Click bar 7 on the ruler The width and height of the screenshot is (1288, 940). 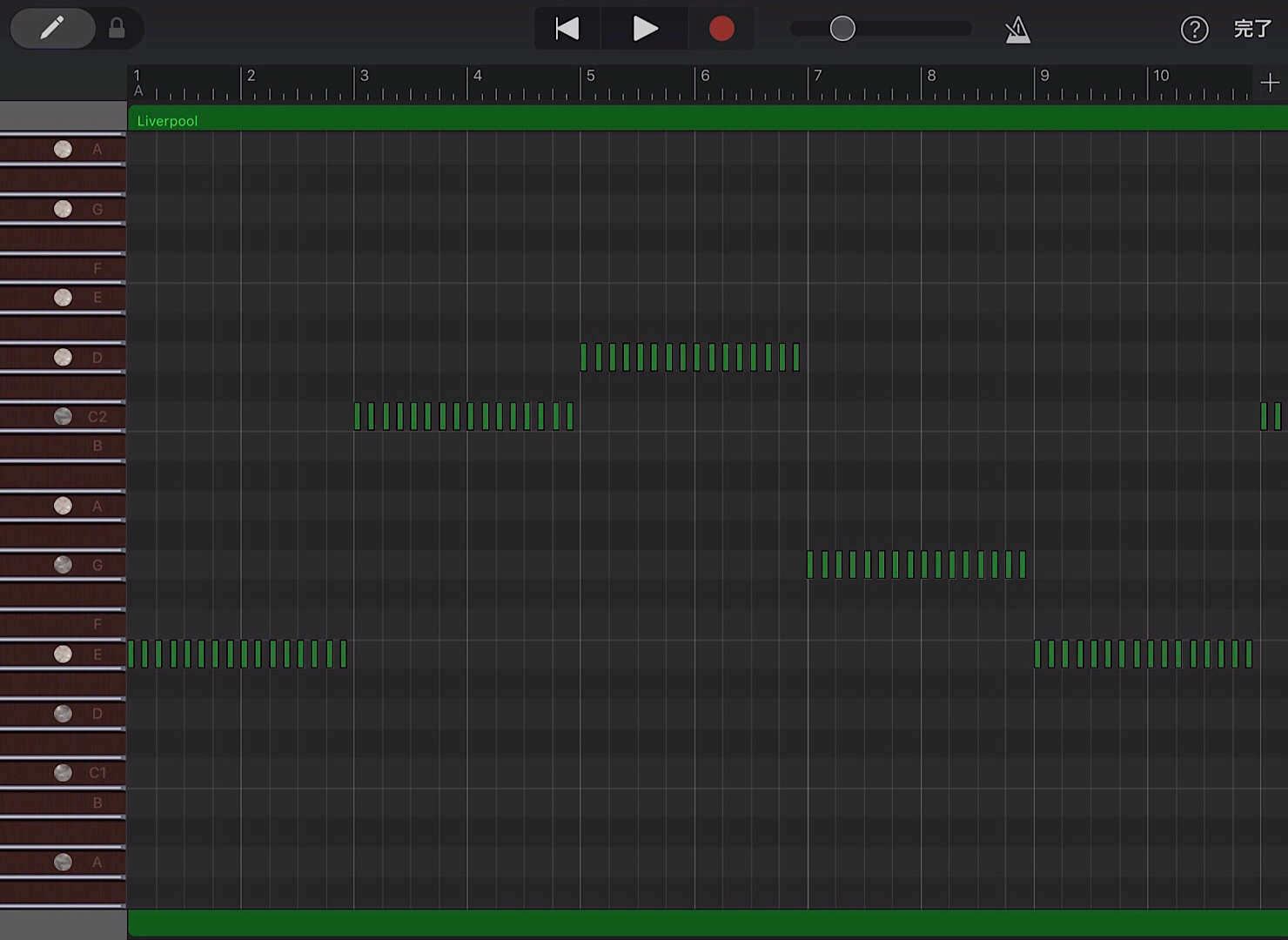point(817,76)
